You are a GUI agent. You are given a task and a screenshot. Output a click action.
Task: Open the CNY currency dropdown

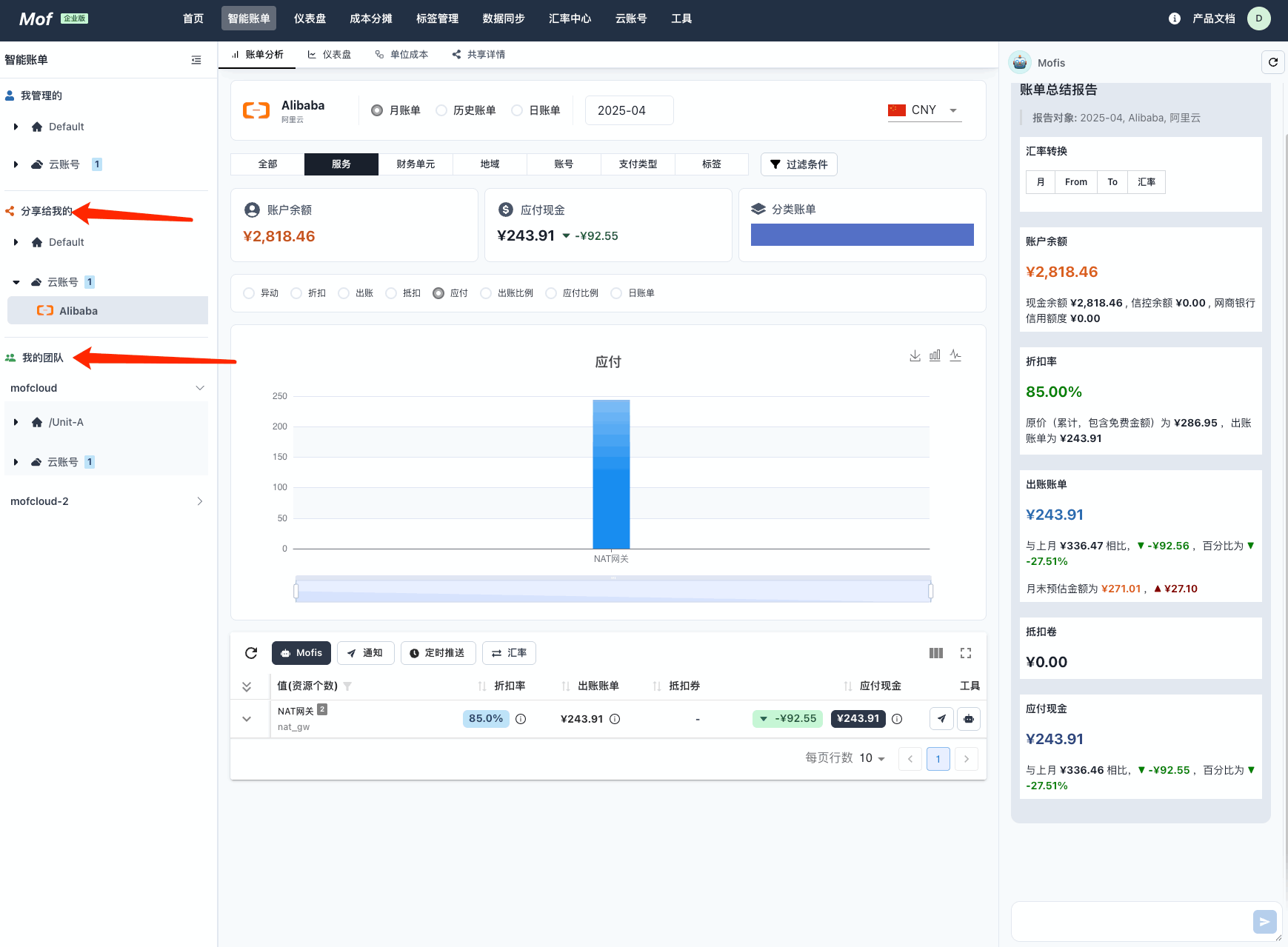924,110
